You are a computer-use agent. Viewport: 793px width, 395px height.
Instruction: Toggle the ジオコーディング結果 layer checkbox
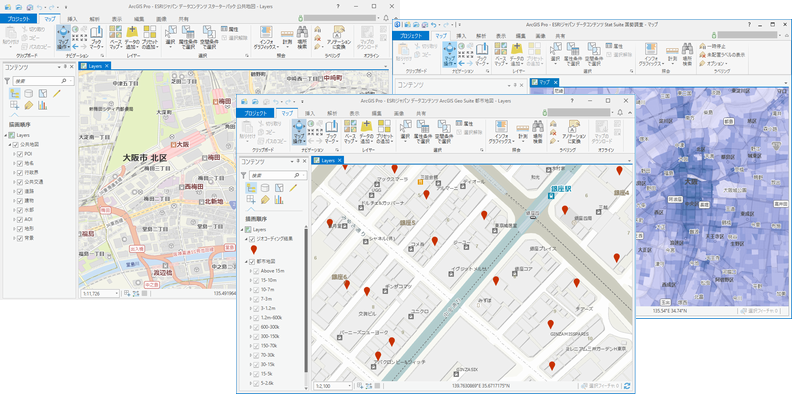251,238
